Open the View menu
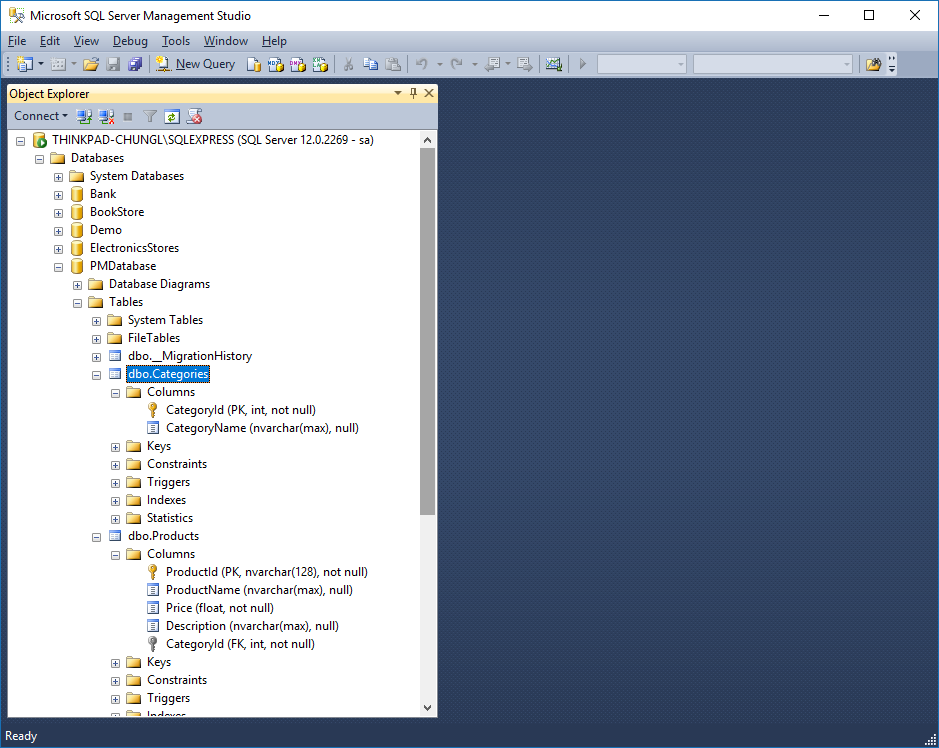Viewport: 939px width, 748px height. [86, 41]
